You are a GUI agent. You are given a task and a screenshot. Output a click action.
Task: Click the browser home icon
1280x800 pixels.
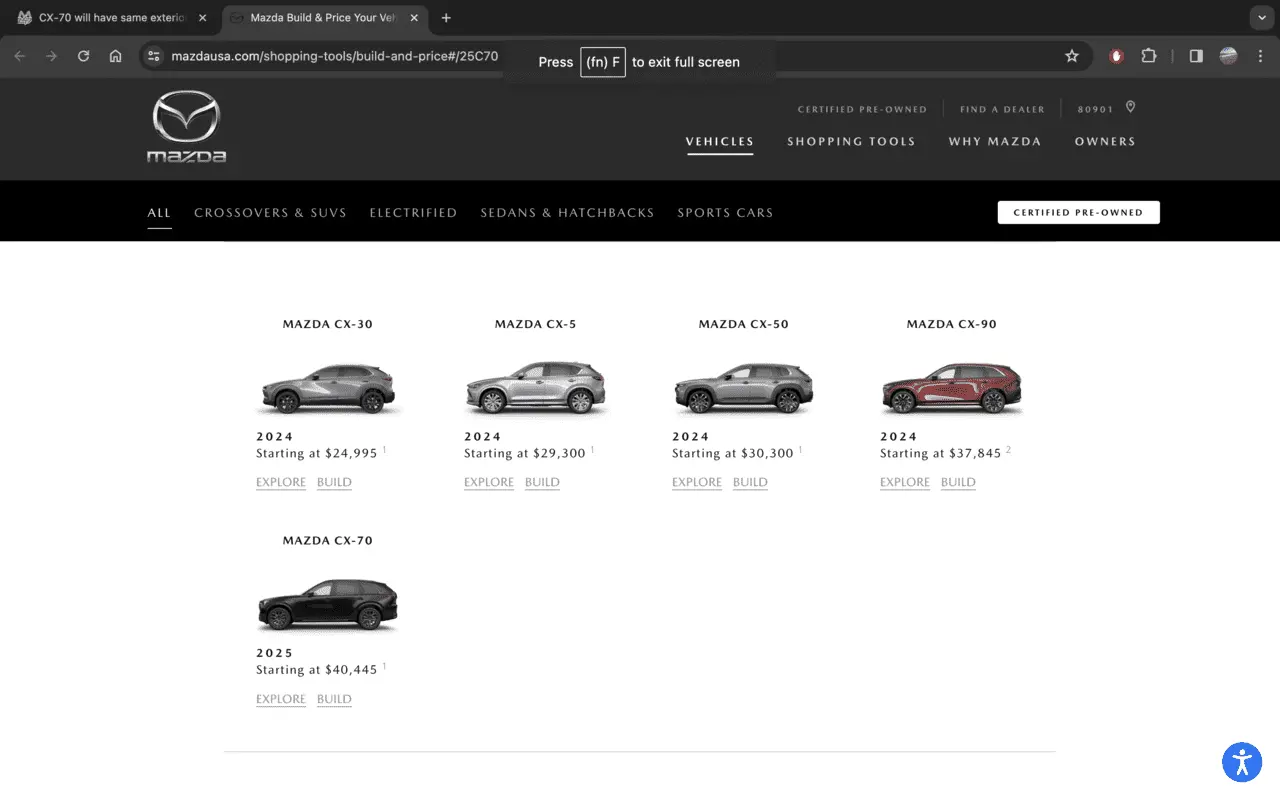116,56
